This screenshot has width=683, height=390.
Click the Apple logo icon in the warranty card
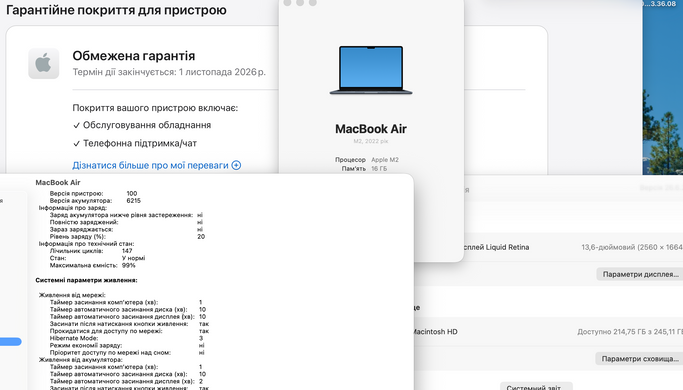(x=44, y=64)
